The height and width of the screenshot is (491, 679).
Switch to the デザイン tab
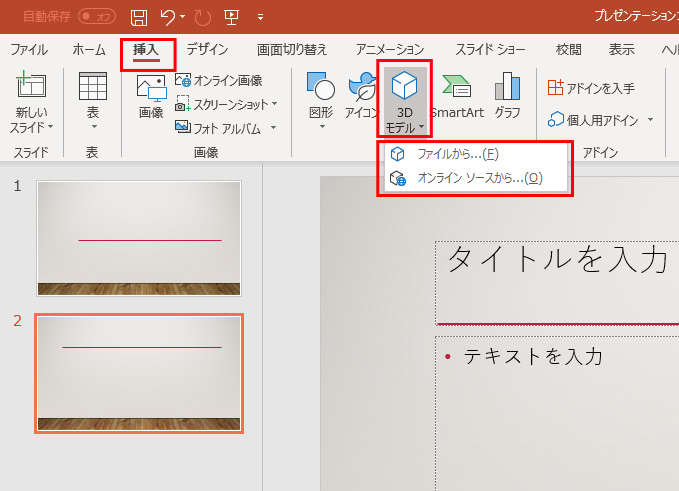point(207,50)
